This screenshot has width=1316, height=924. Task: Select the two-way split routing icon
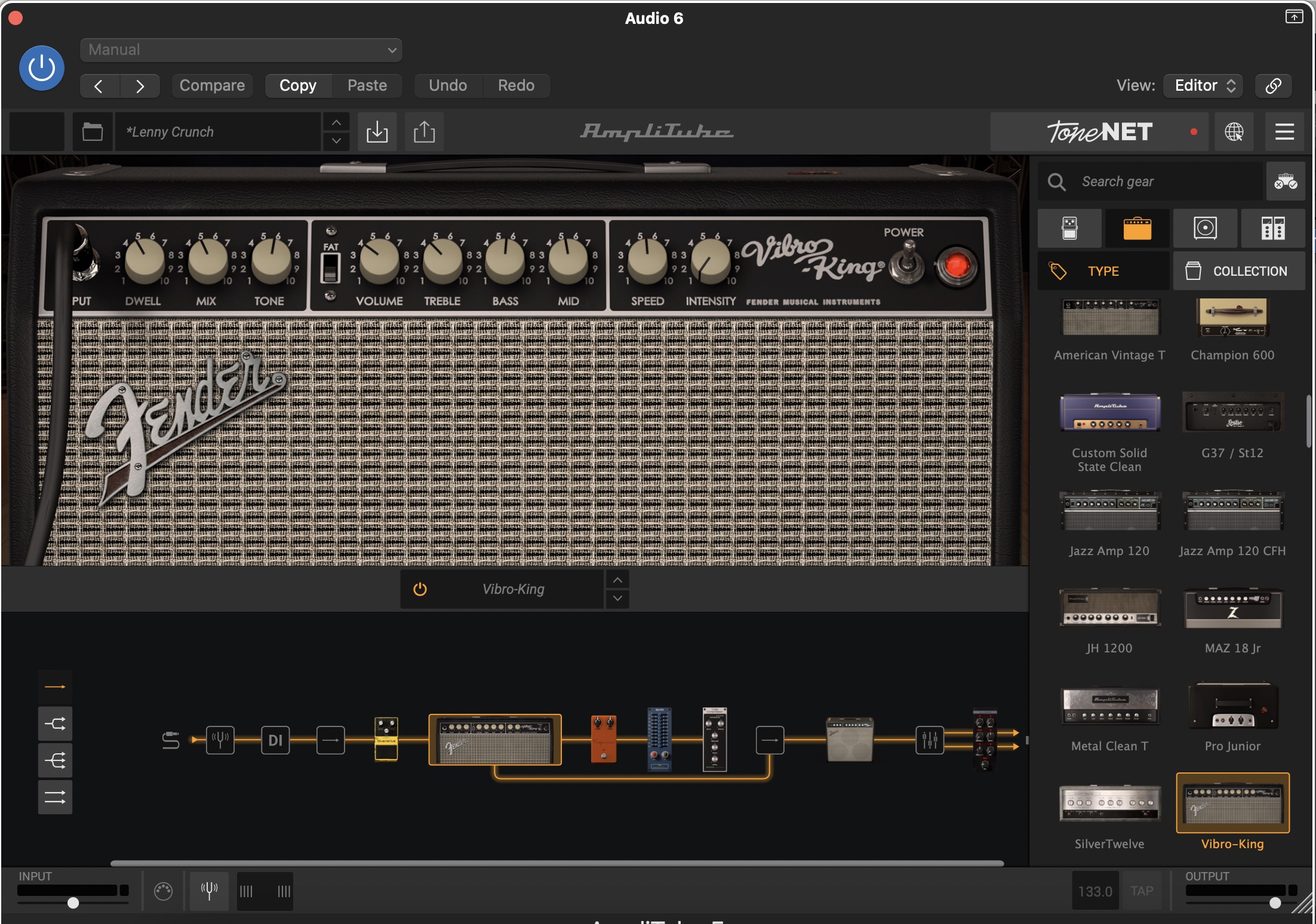55,724
